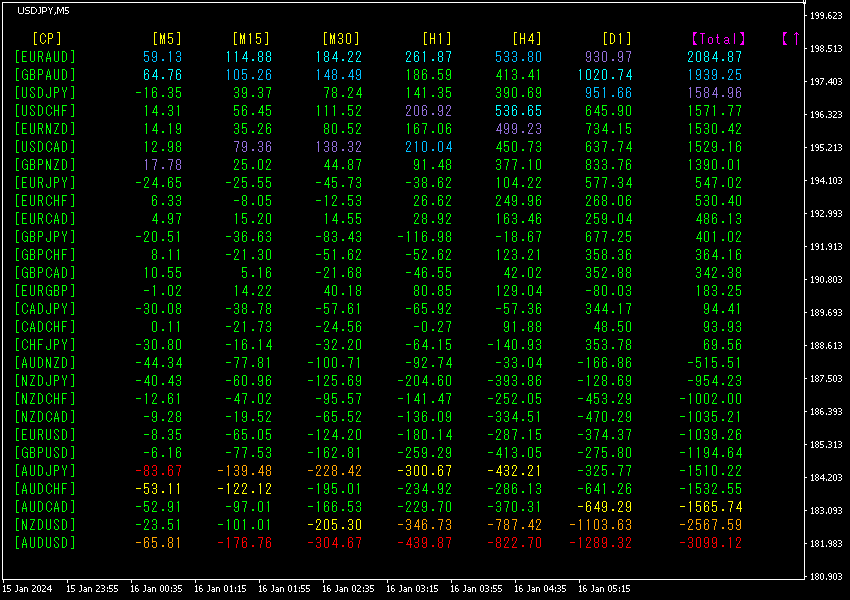
Task: Click the USDJPY,M5 chart title
Action: (x=43, y=10)
